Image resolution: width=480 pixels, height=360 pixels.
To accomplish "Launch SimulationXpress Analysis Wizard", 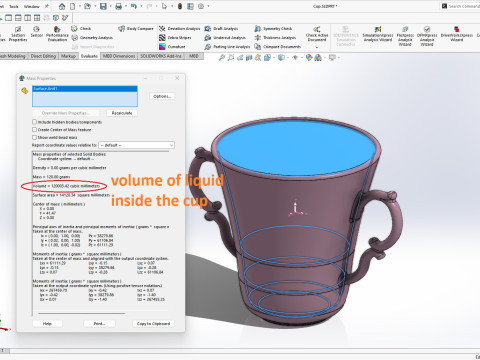I will pos(377,34).
